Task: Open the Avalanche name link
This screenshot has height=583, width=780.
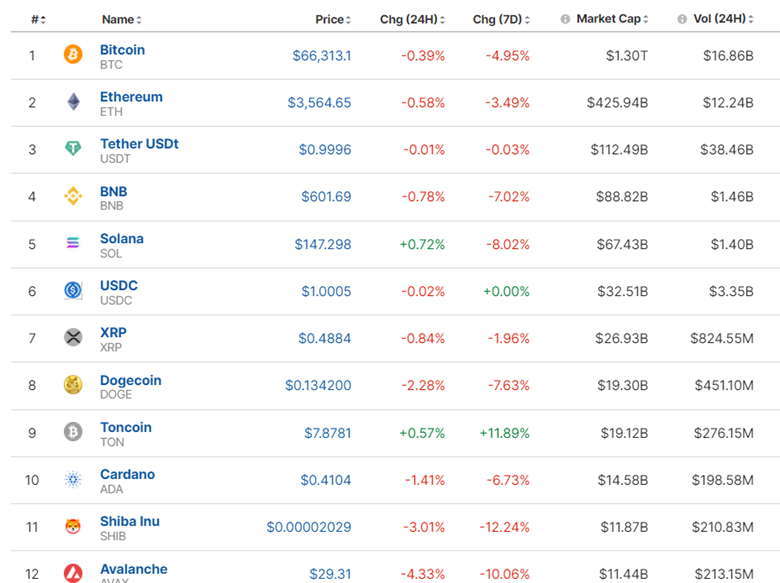Action: click(134, 569)
